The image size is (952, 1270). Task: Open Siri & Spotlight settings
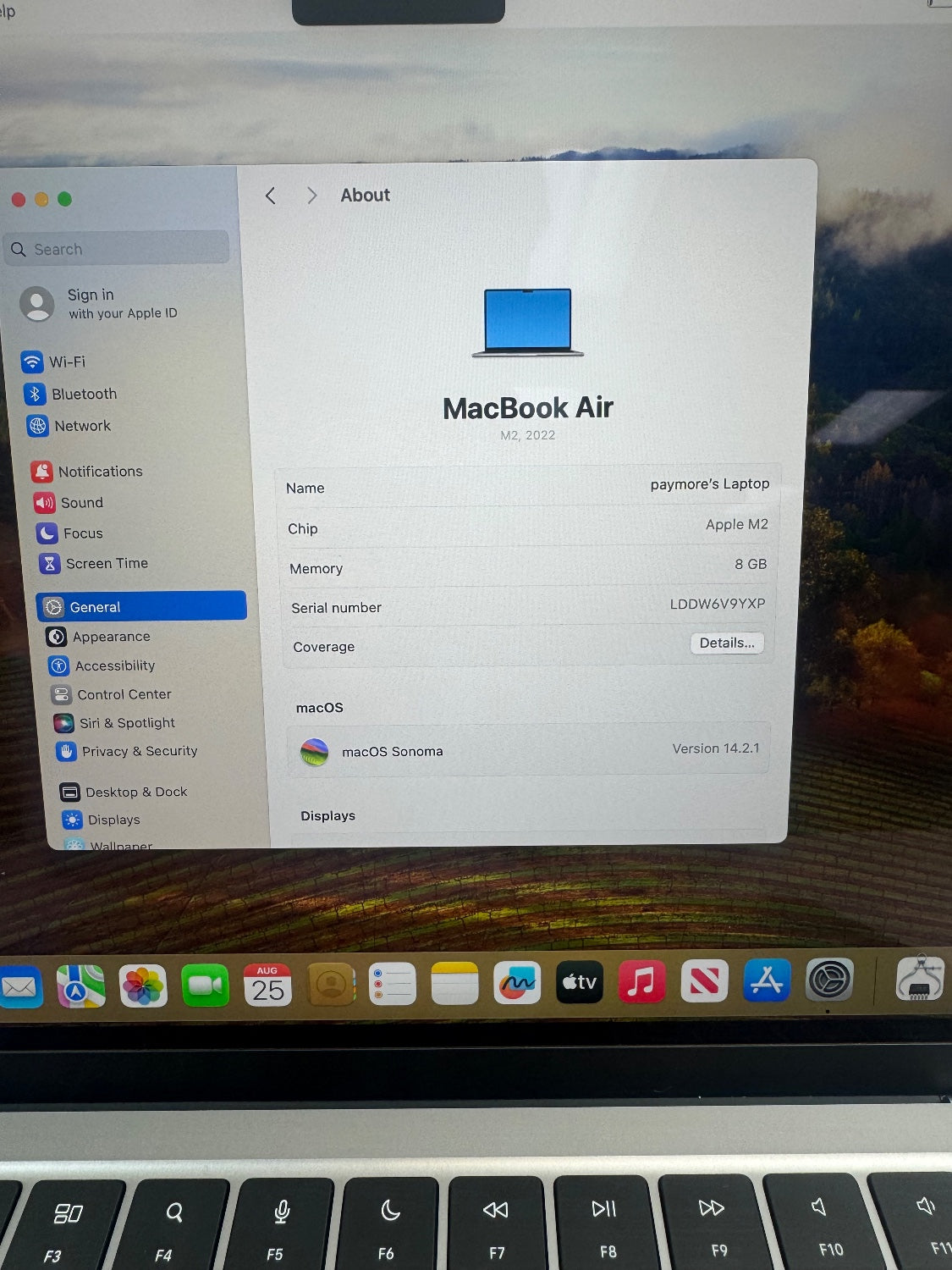click(x=114, y=722)
